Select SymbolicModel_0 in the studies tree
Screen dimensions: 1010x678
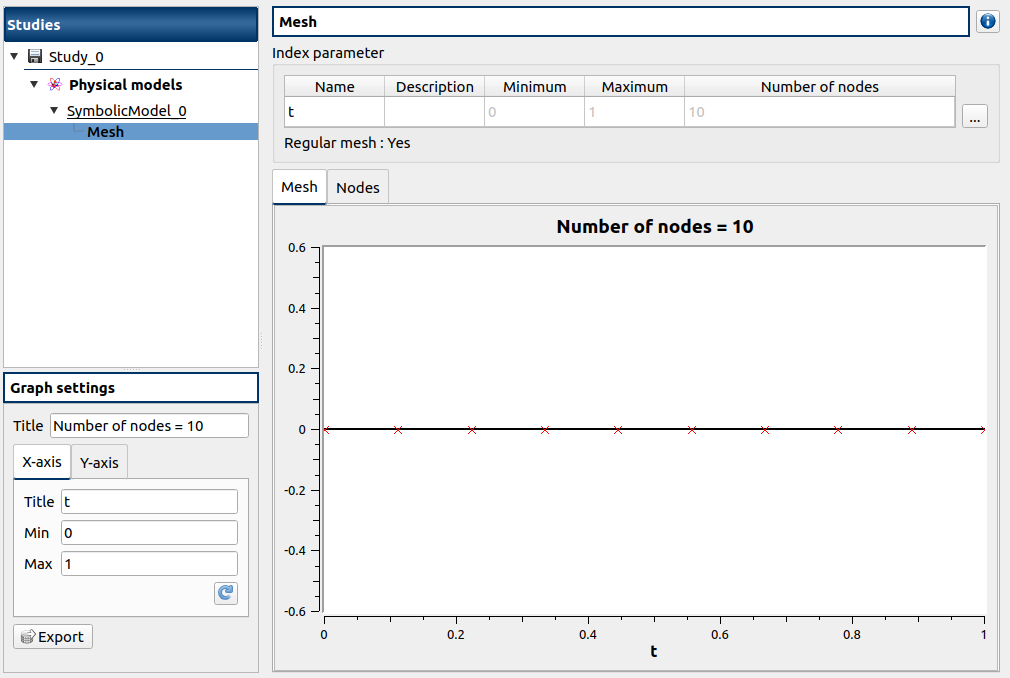click(x=126, y=111)
